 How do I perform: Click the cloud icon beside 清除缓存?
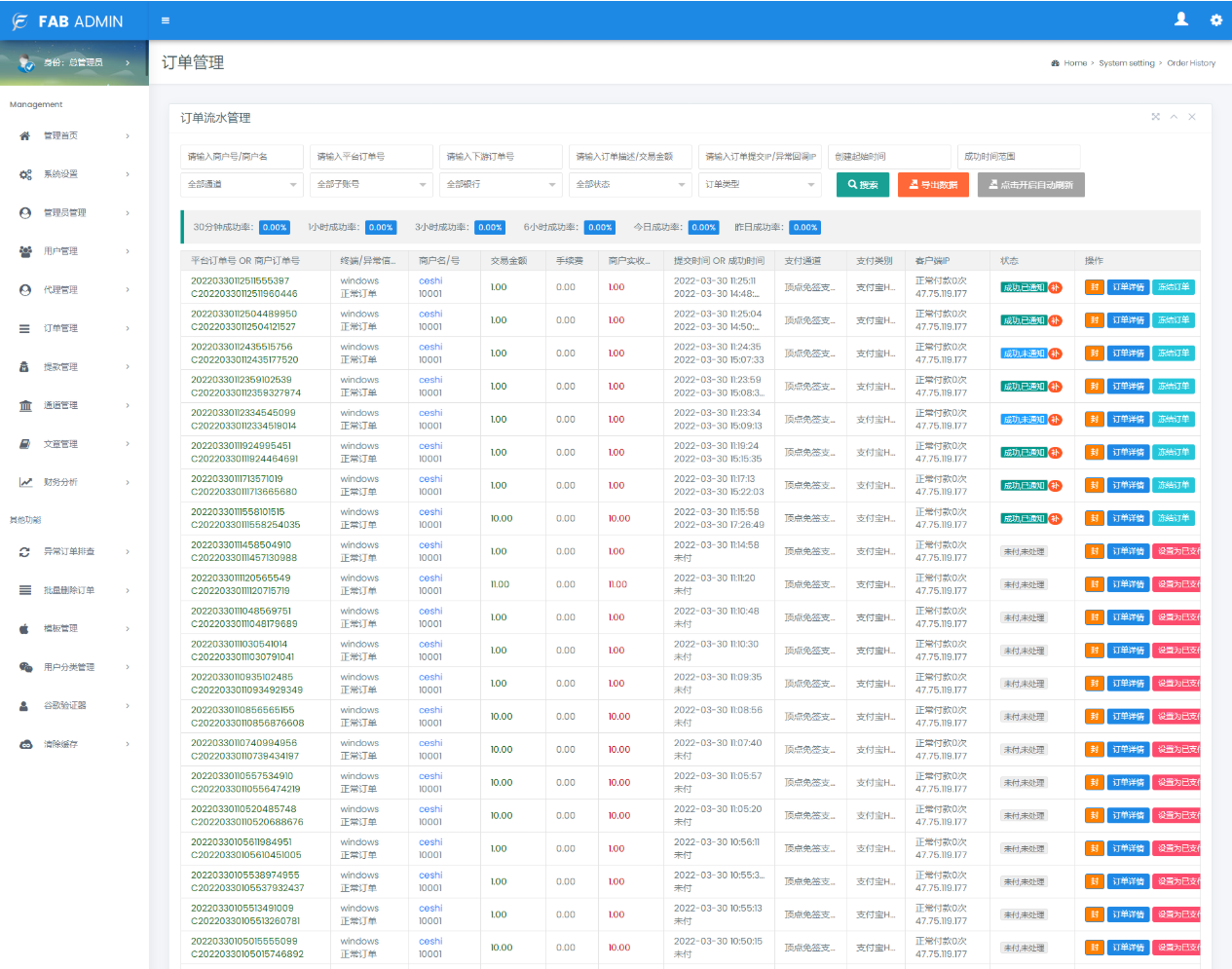point(25,745)
